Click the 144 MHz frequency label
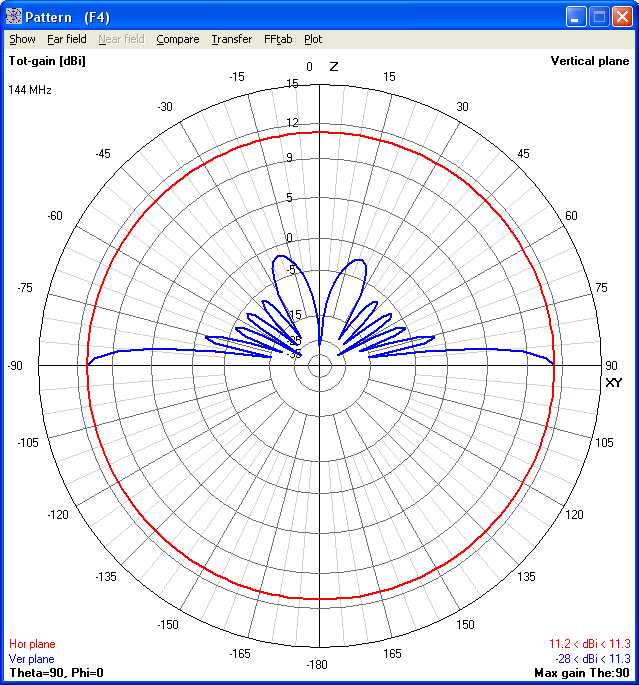This screenshot has width=639, height=685. 30,90
